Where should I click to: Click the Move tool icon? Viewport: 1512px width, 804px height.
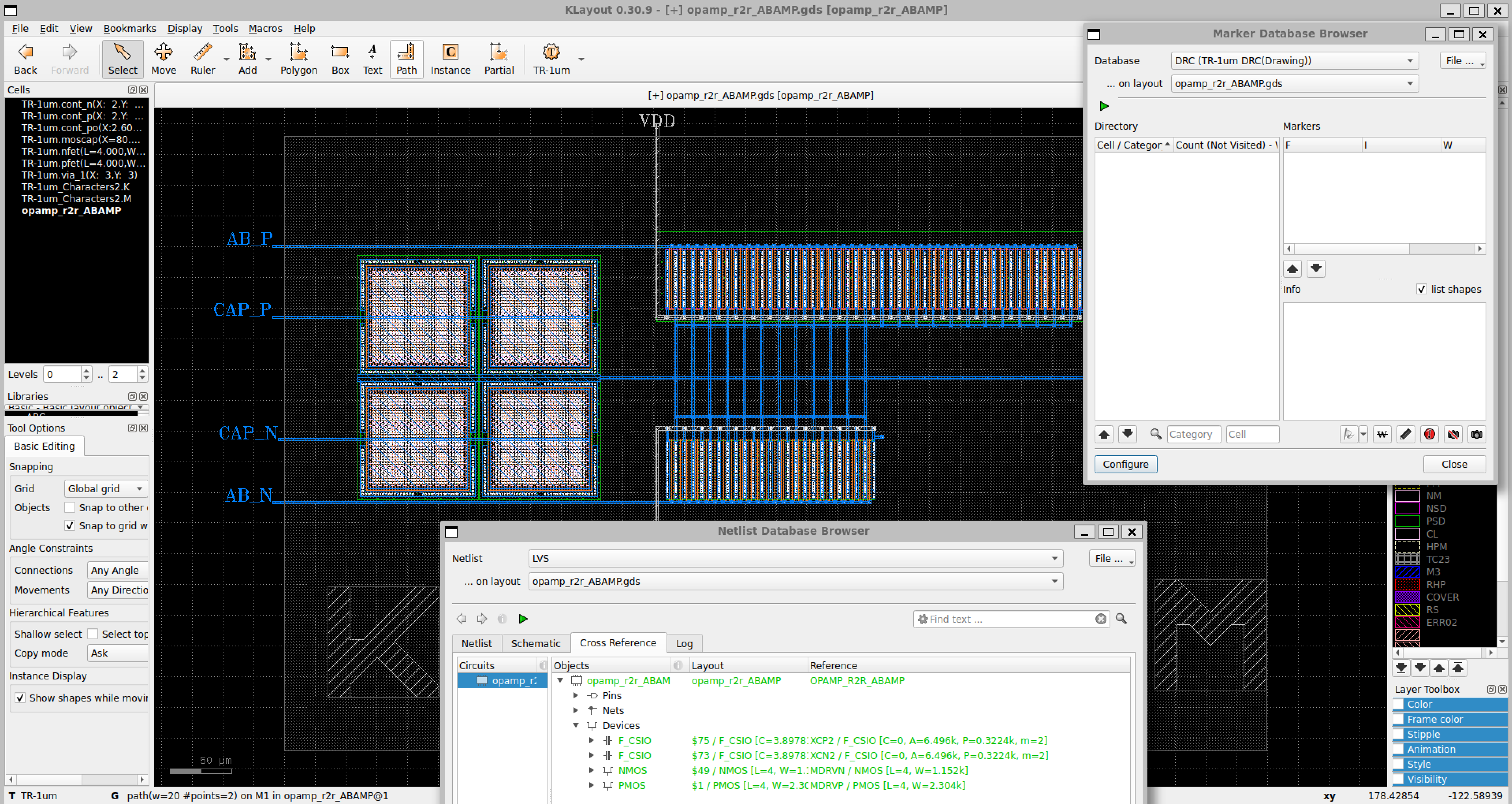[164, 59]
